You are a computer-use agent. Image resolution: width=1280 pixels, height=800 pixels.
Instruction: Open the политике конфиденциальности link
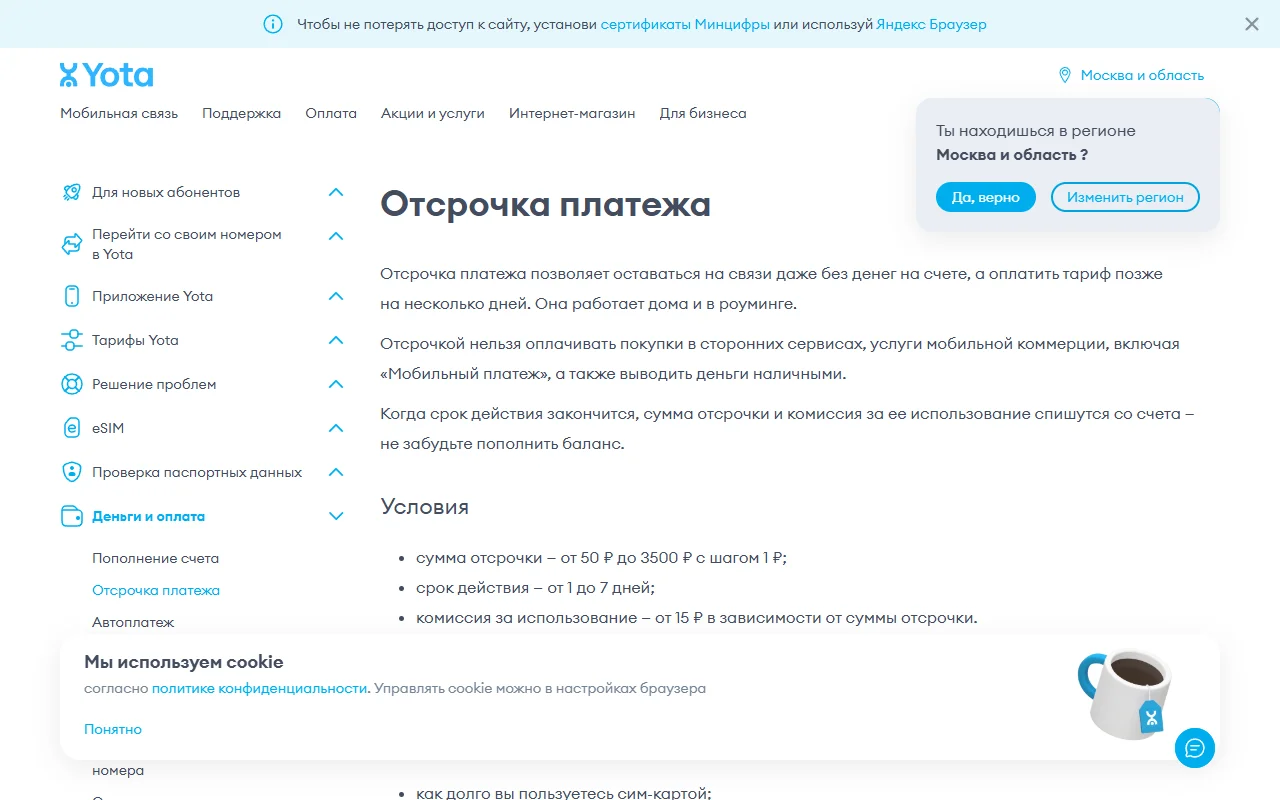point(259,688)
